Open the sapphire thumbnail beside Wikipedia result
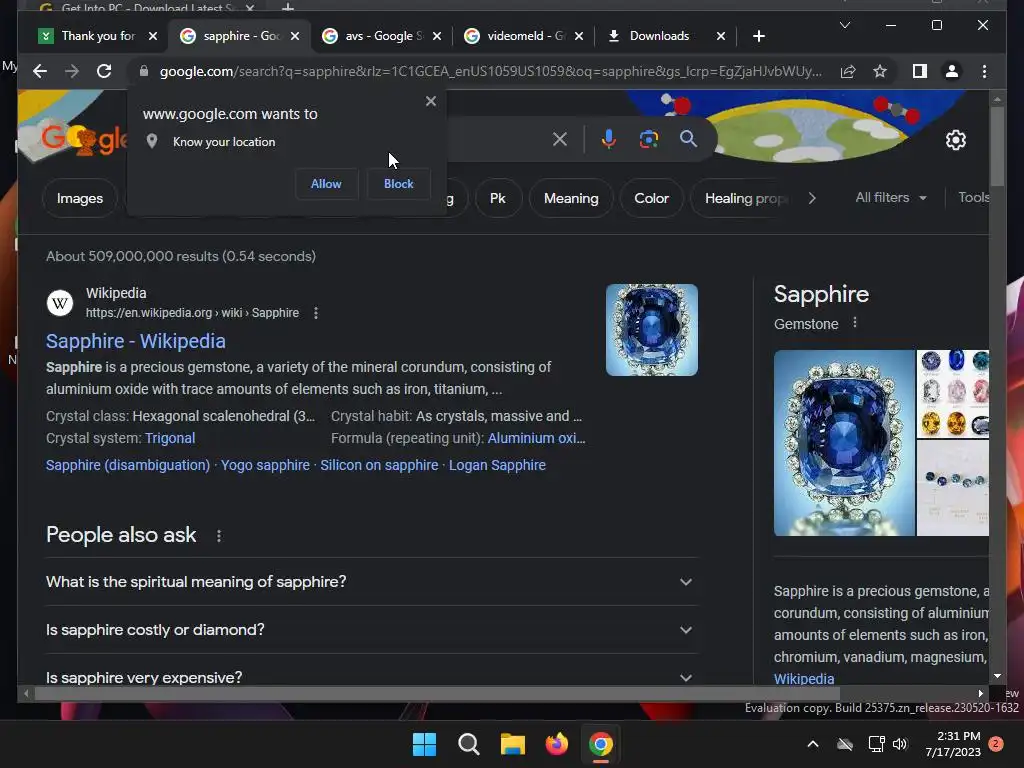The image size is (1024, 768). 652,330
